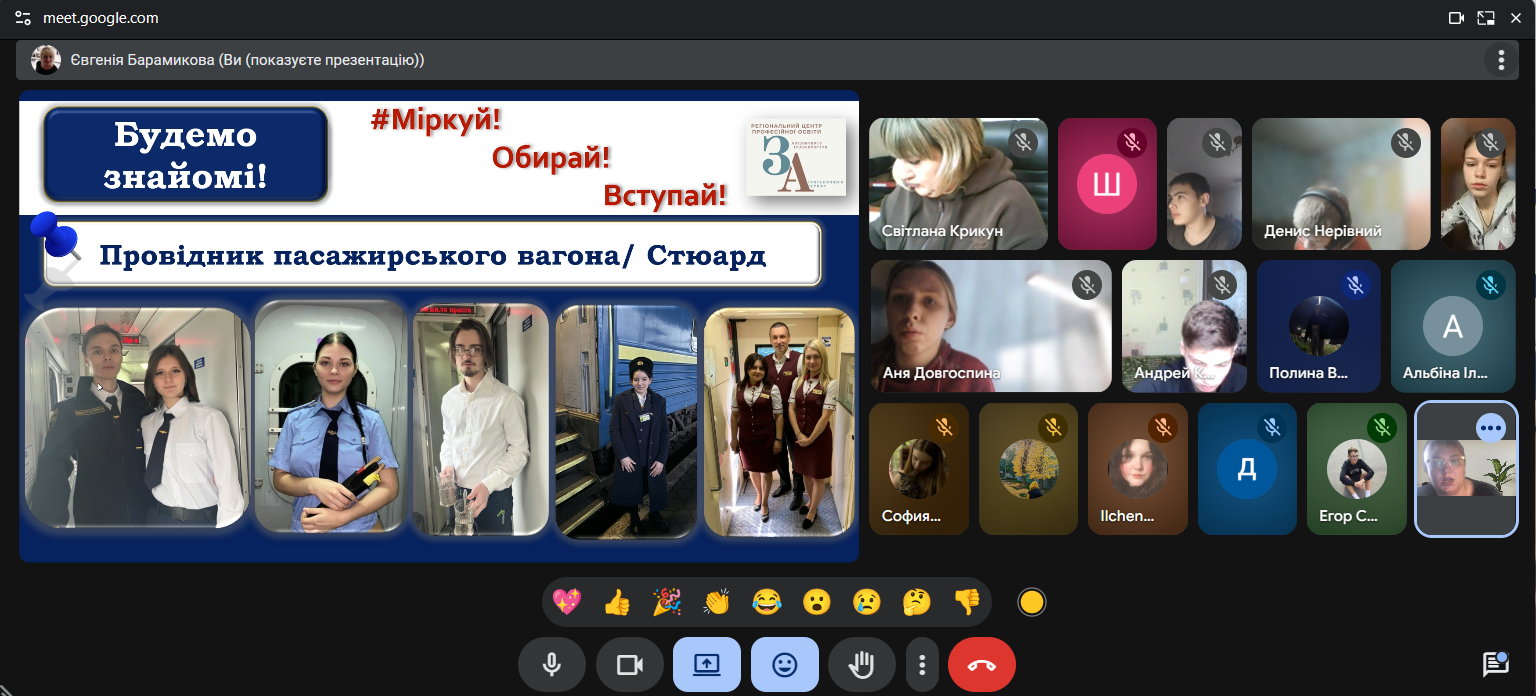Screen dimensions: 1536x696
Task: Leave the call with red hang-up button
Action: pyautogui.click(x=981, y=665)
